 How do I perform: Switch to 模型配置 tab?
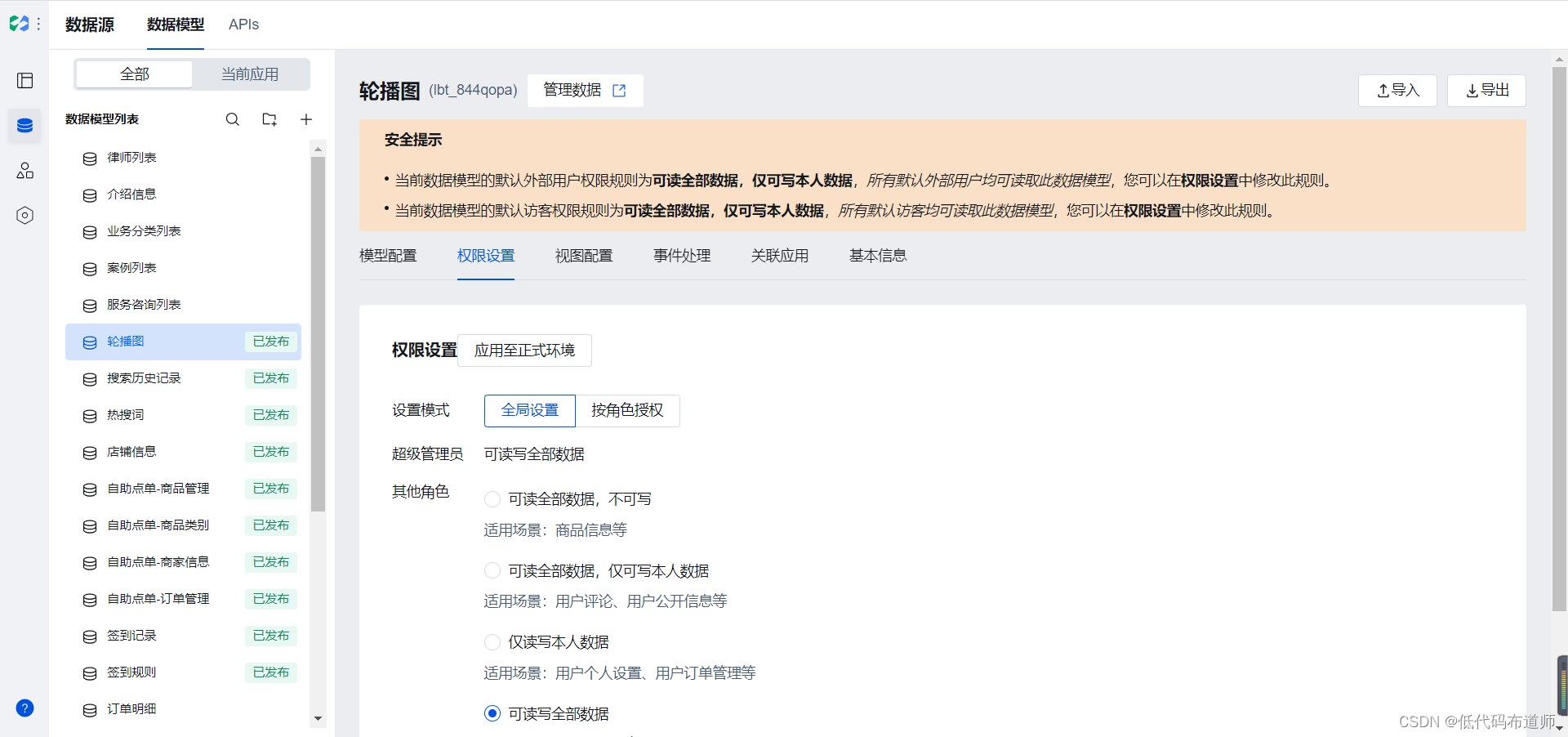388,256
